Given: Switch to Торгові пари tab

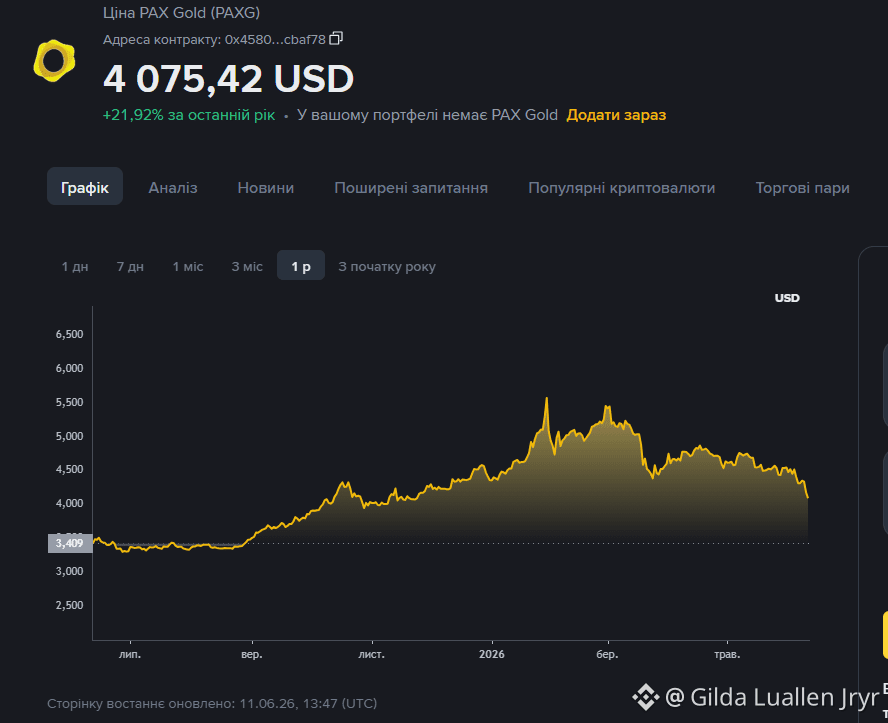Looking at the screenshot, I should [802, 187].
